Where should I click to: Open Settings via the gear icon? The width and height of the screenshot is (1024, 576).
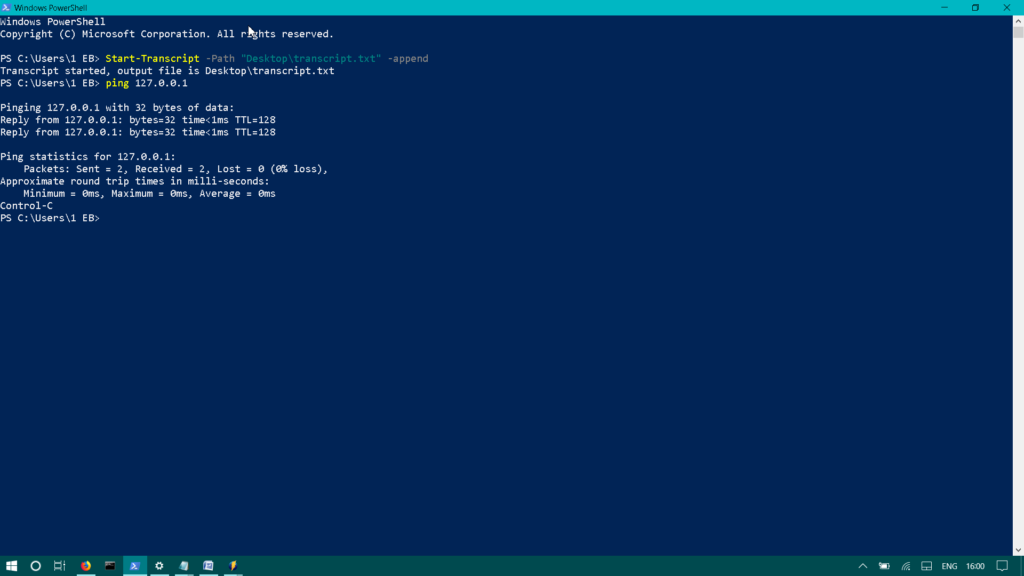click(158, 565)
